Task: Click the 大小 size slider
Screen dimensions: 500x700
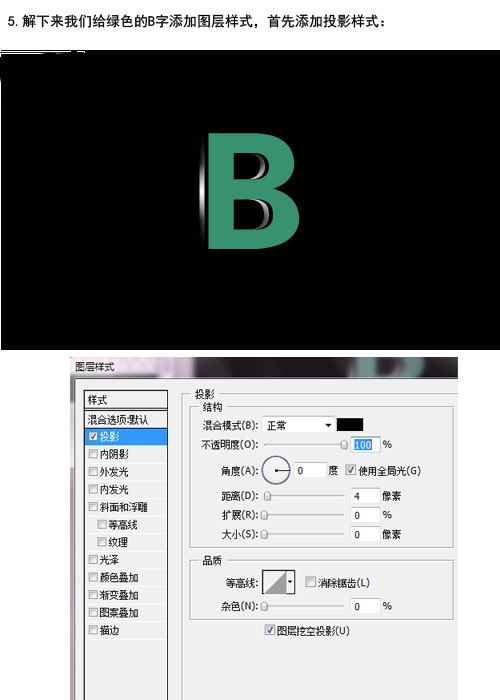Action: click(304, 534)
